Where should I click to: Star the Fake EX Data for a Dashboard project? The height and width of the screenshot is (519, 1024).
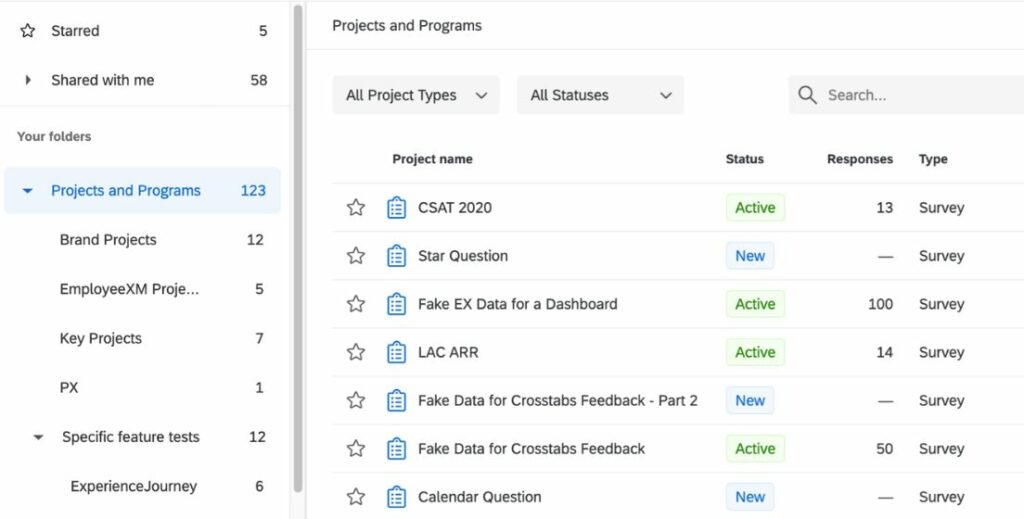(x=356, y=304)
